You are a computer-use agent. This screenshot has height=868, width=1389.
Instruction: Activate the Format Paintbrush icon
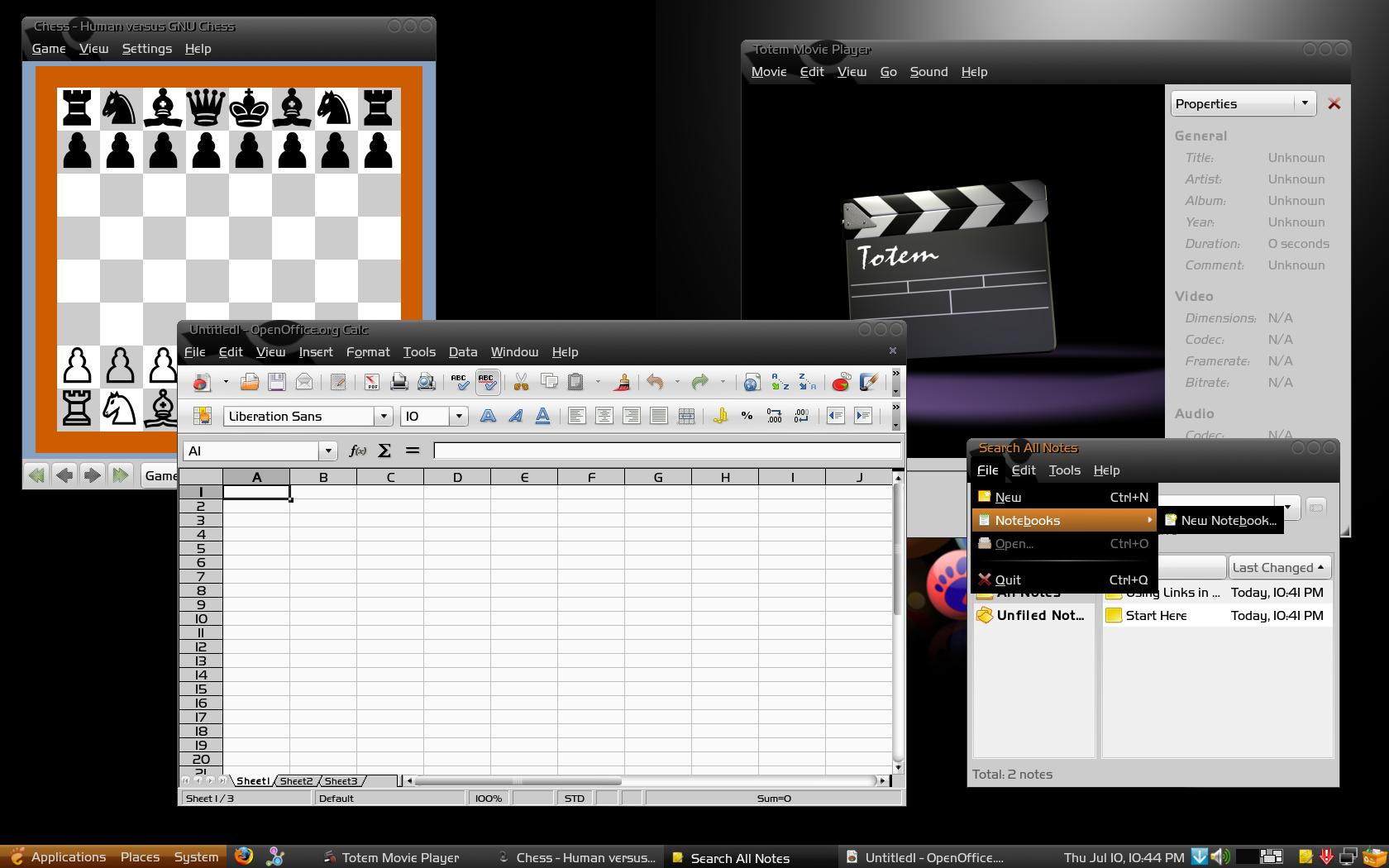(x=623, y=382)
